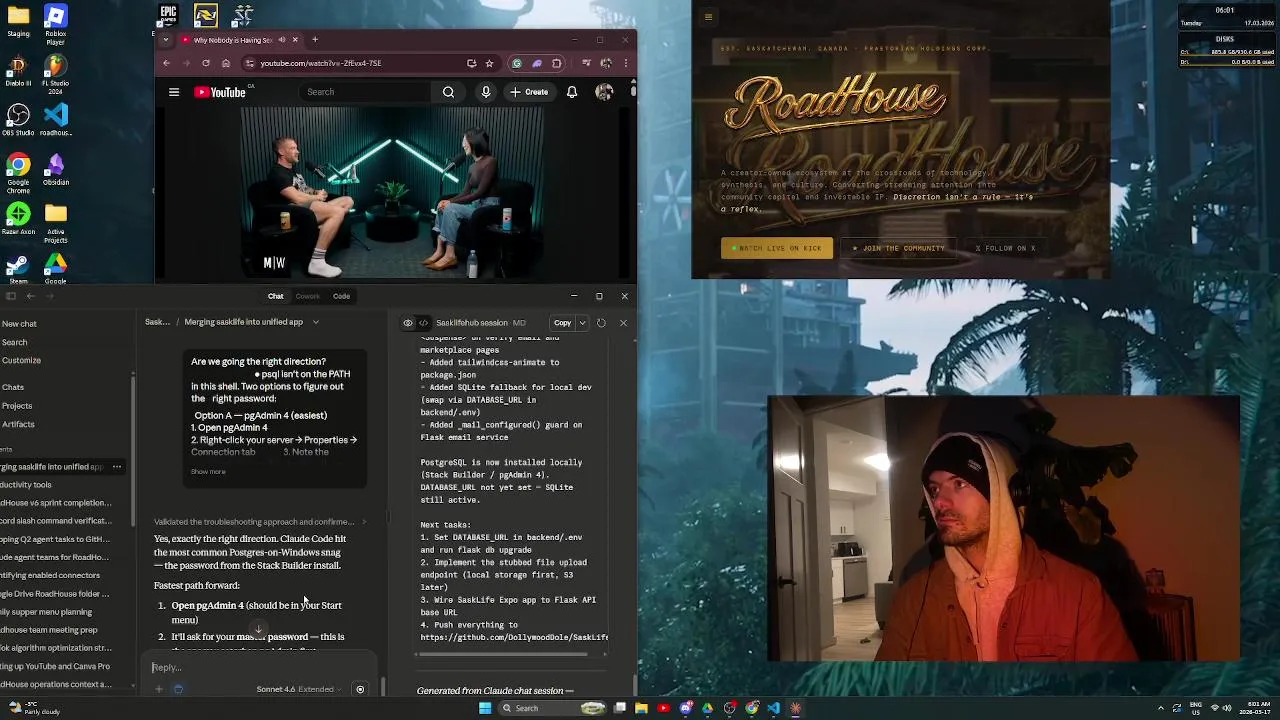
Task: Open the Chrome extensions puzzle icon
Action: click(x=557, y=63)
